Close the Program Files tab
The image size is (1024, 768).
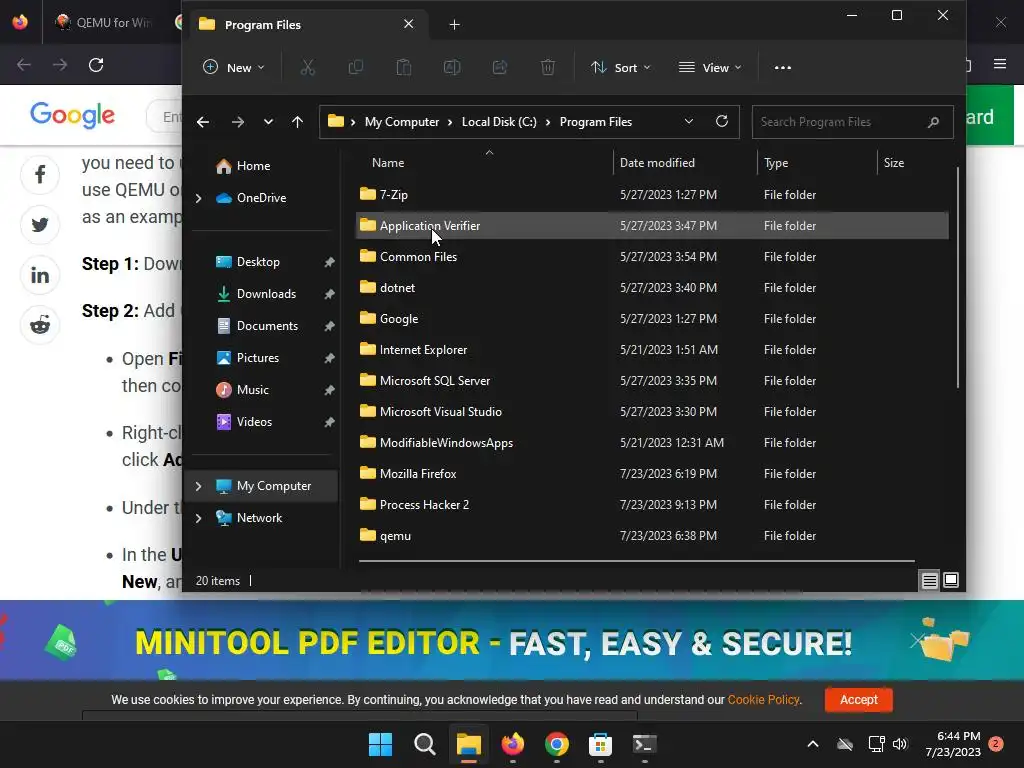click(x=409, y=24)
